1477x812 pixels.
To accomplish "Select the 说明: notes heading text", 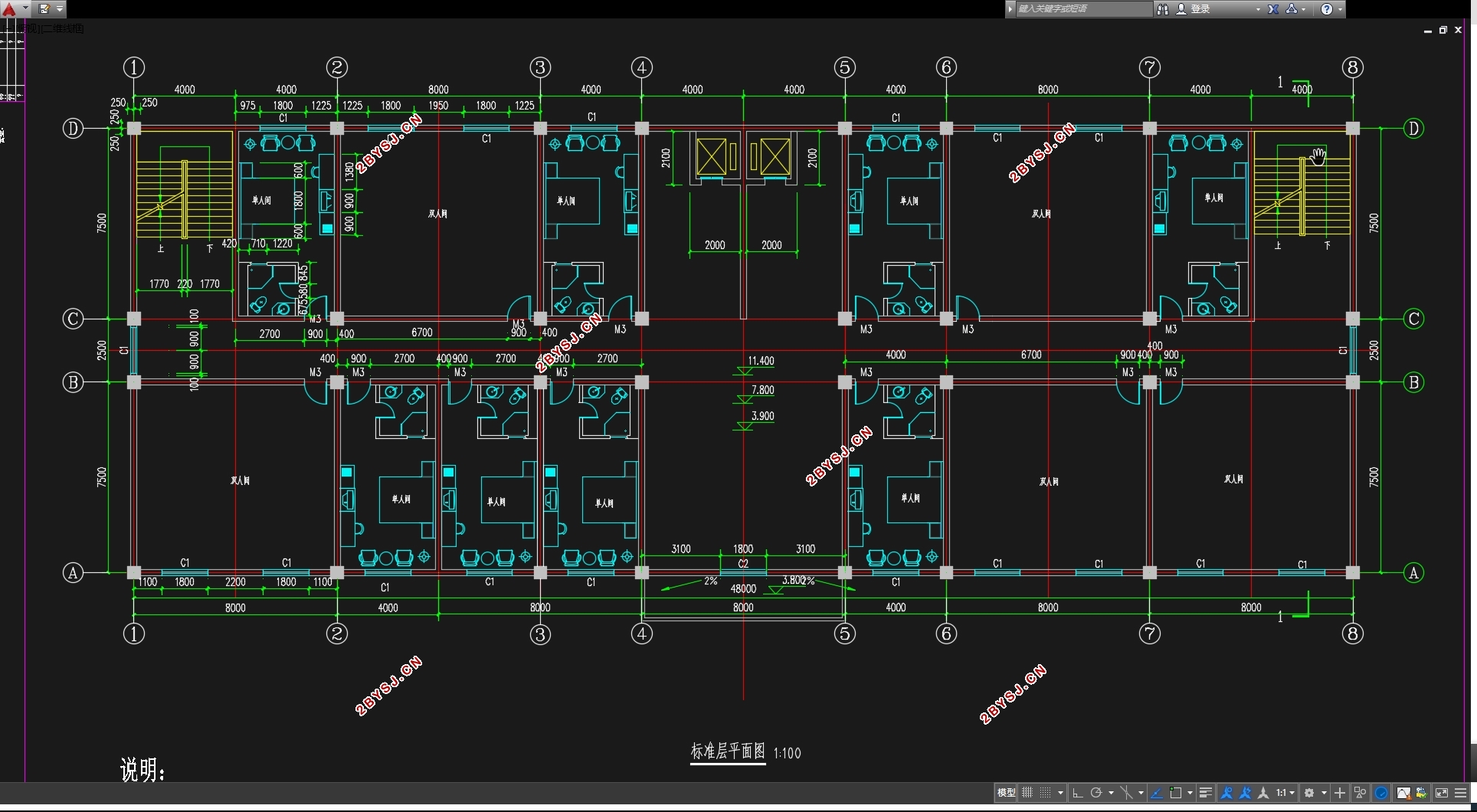I will [142, 769].
